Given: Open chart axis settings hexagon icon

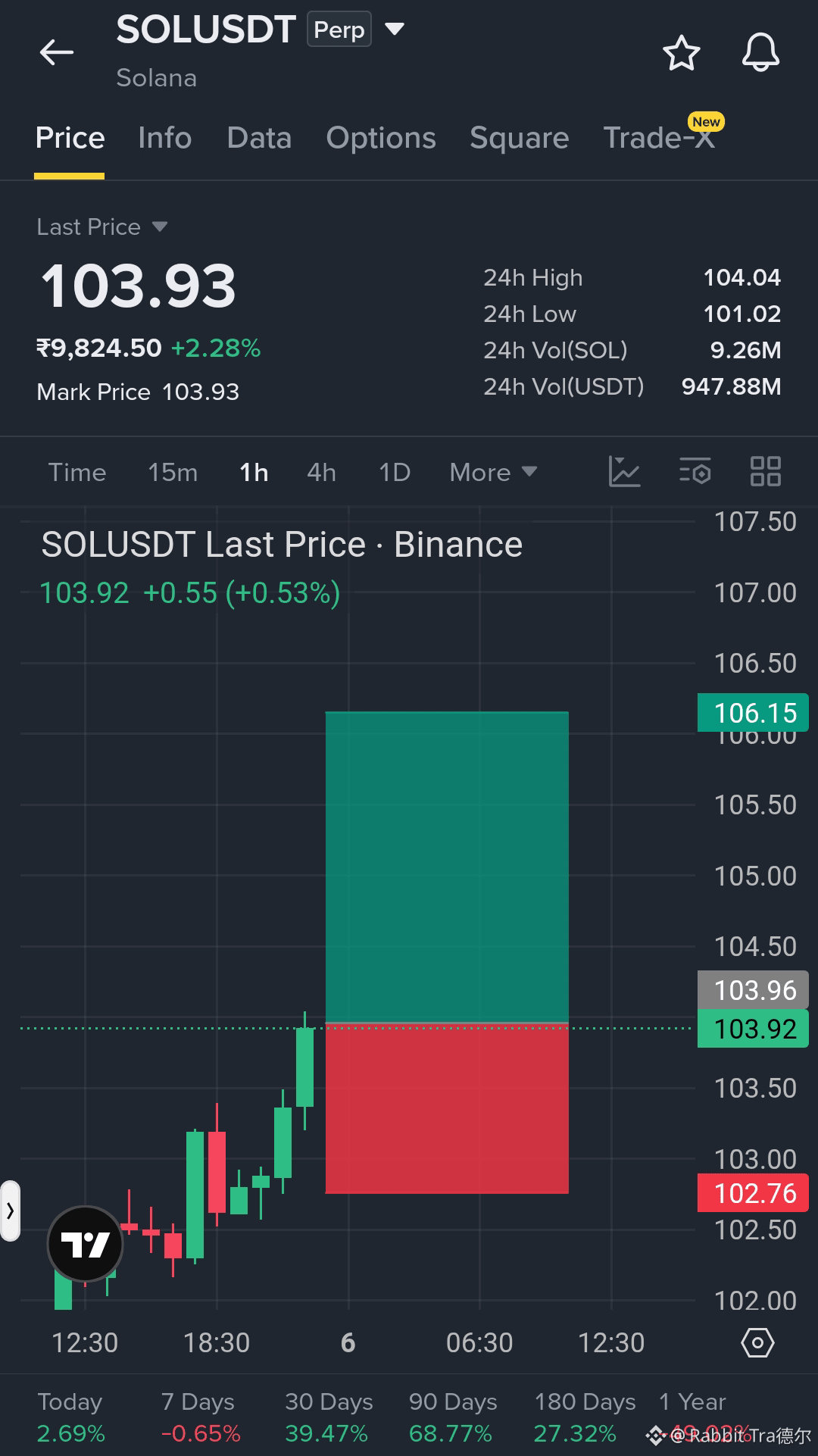Looking at the screenshot, I should [757, 1342].
